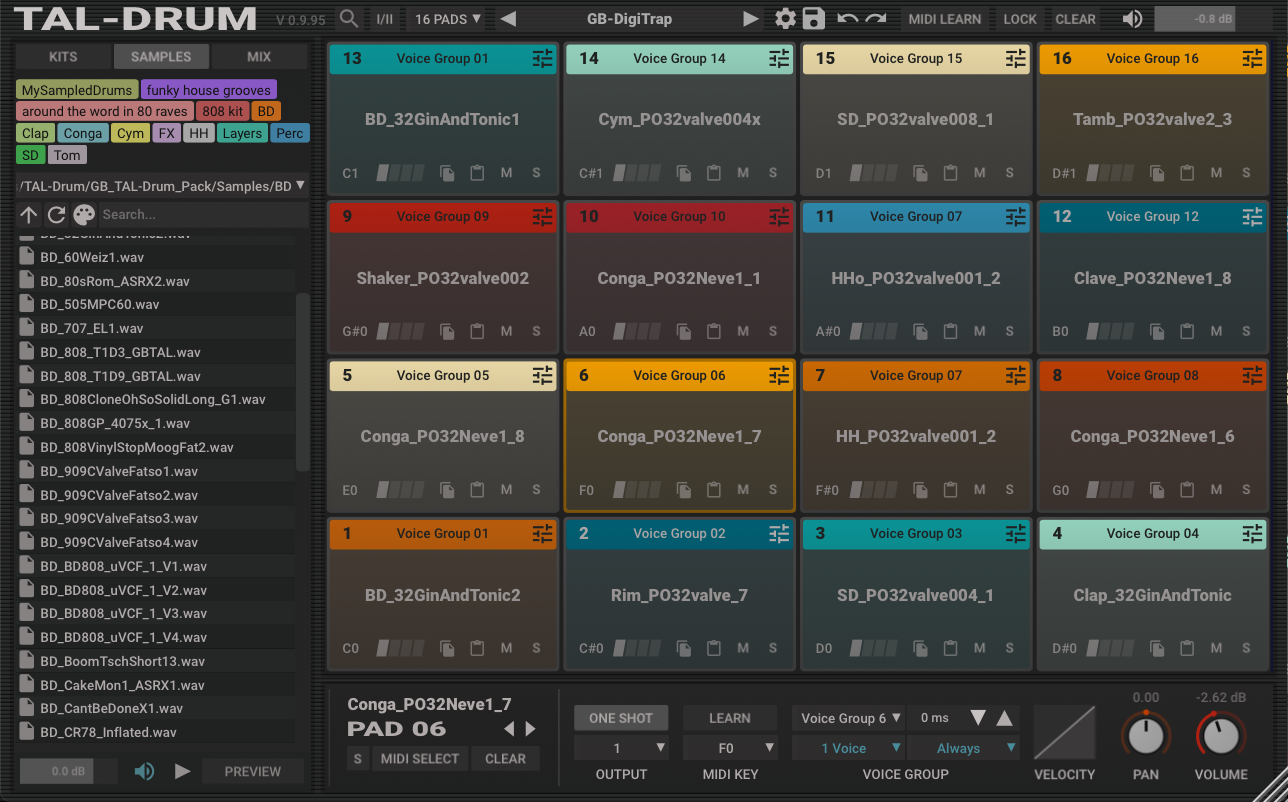Open the MIDI key F0 dropdown

[x=729, y=748]
